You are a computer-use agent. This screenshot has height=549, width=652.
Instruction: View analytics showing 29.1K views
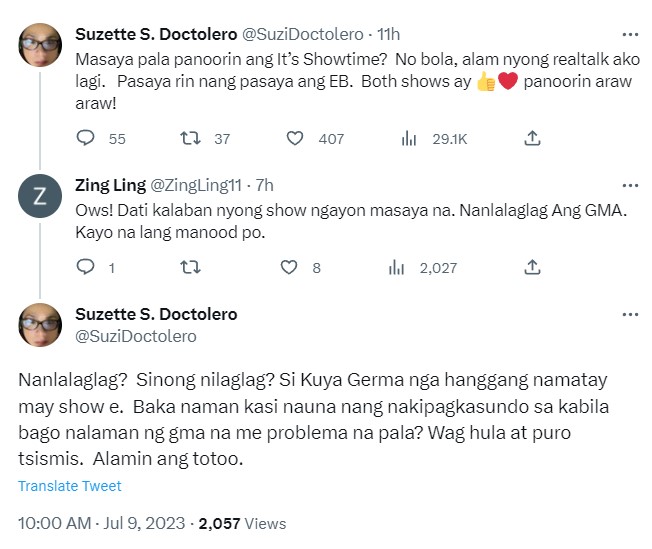(409, 139)
